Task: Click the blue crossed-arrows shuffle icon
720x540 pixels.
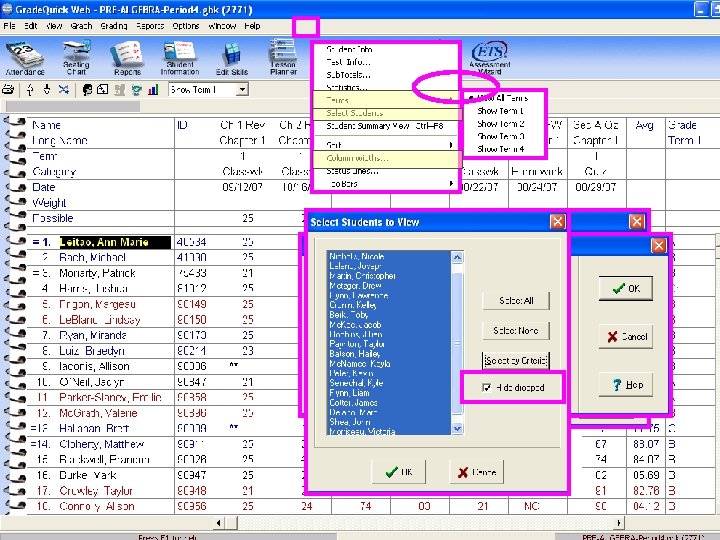Action: point(64,90)
